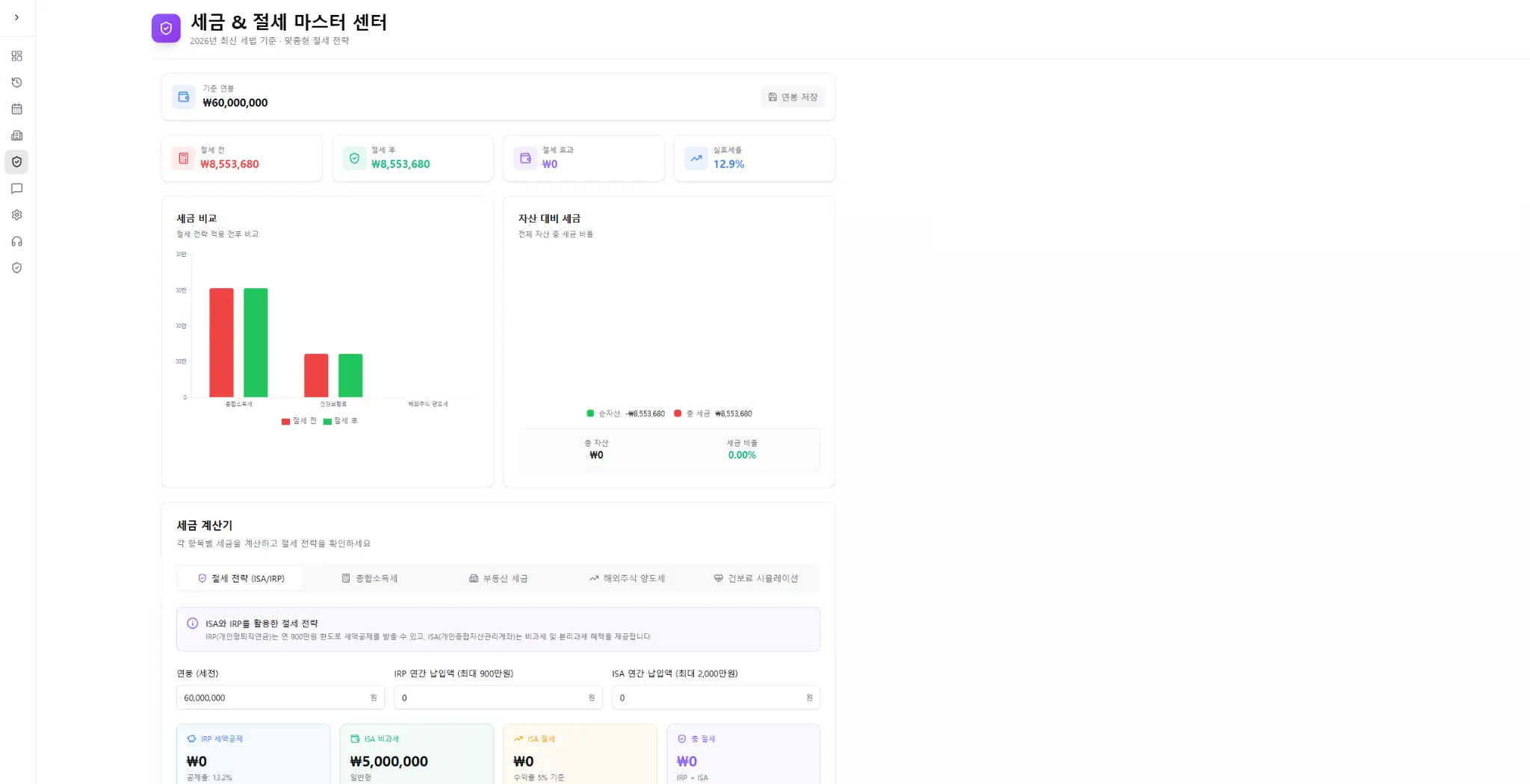Open the bottom shield-check icon in sidebar
Image resolution: width=1530 pixels, height=784 pixels.
coord(16,267)
